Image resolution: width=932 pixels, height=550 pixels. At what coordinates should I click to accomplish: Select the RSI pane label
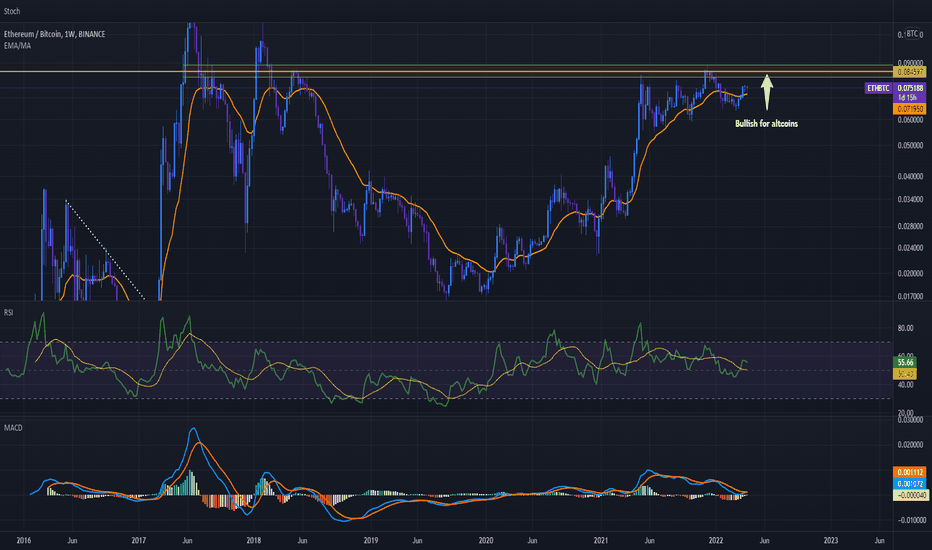(x=8, y=312)
